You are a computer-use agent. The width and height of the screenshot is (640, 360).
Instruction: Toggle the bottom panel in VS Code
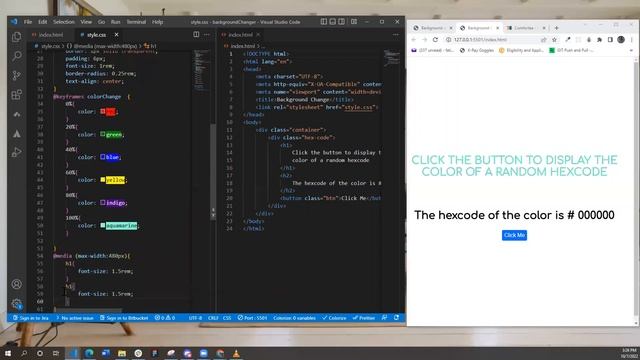coord(333,22)
